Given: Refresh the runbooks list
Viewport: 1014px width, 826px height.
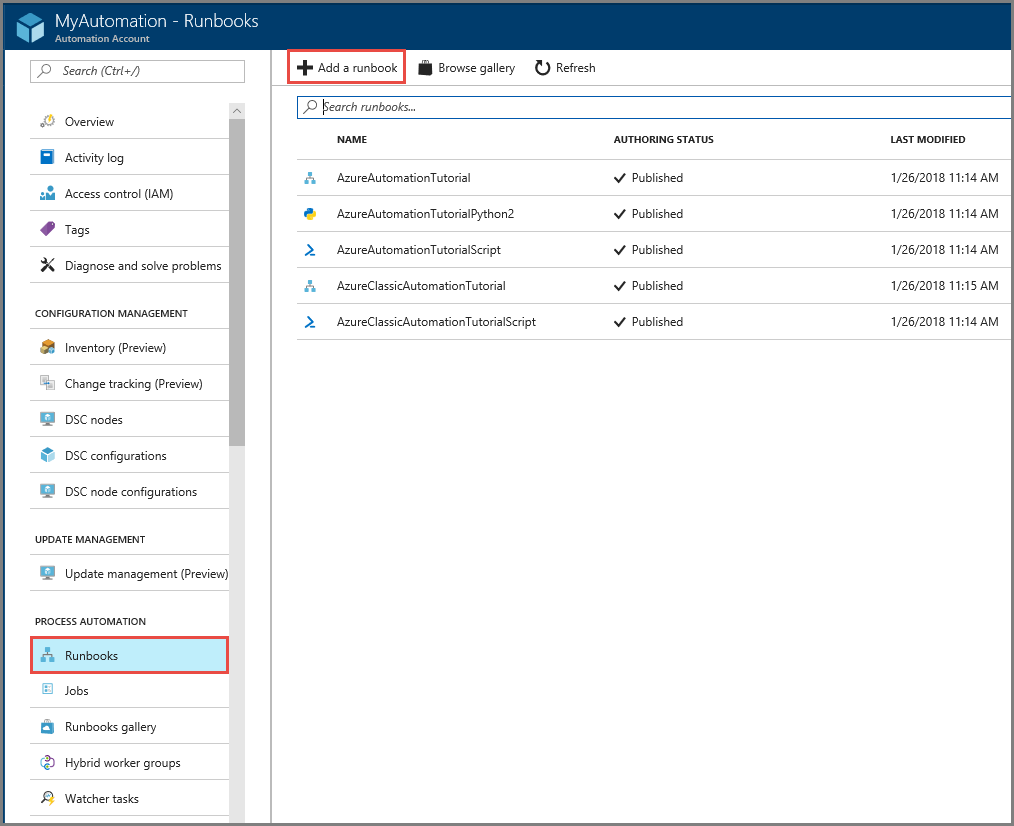Looking at the screenshot, I should pyautogui.click(x=565, y=67).
